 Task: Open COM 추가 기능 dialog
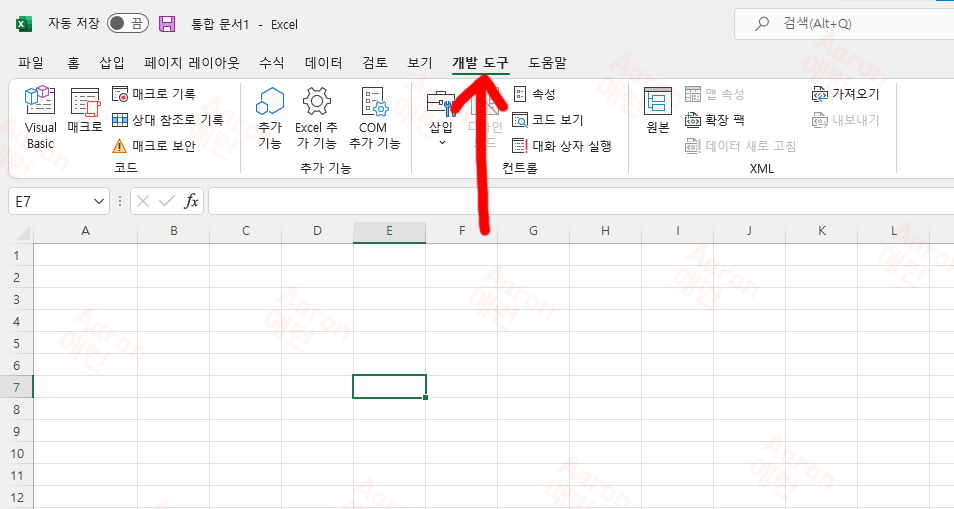click(374, 118)
